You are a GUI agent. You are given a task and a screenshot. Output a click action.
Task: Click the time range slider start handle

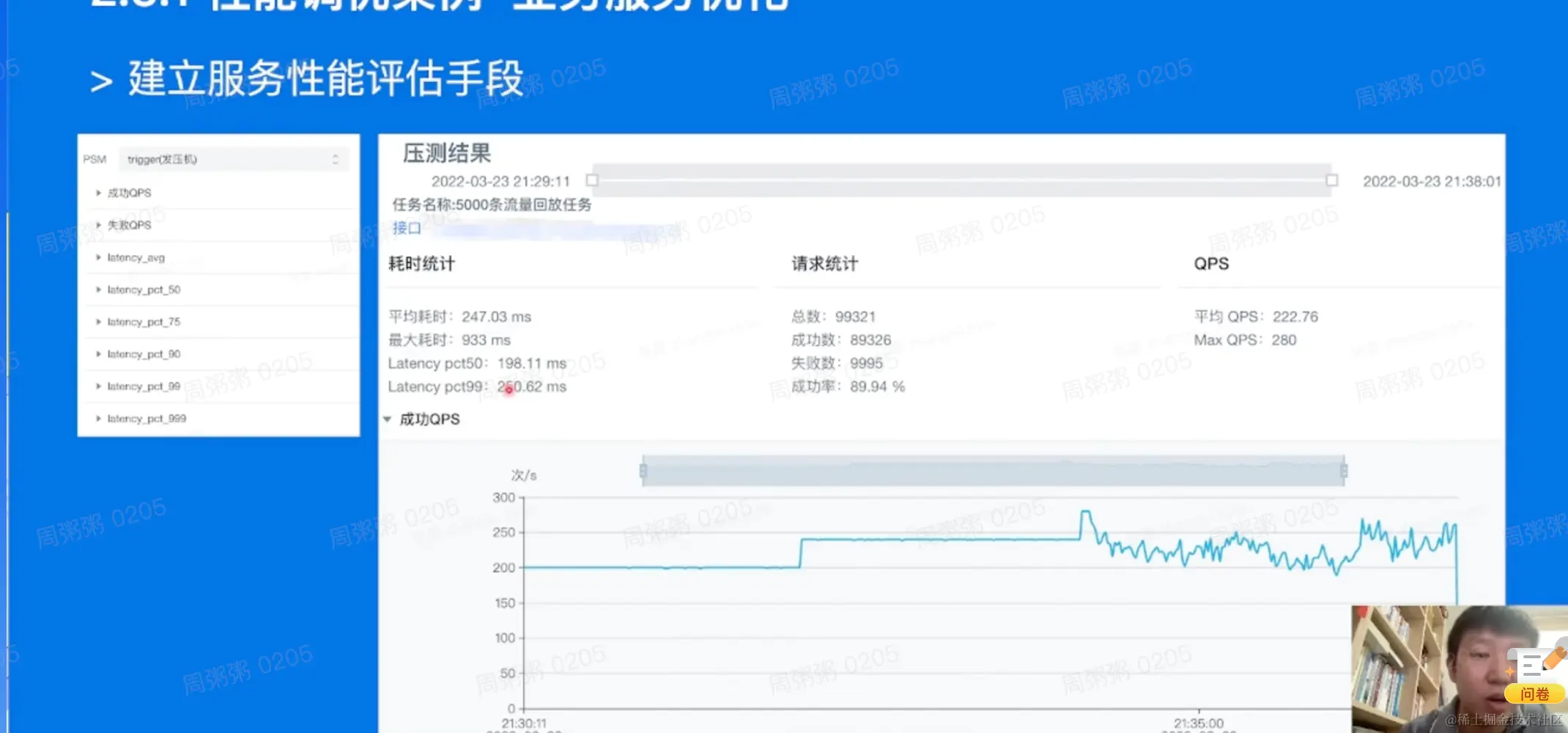click(593, 180)
